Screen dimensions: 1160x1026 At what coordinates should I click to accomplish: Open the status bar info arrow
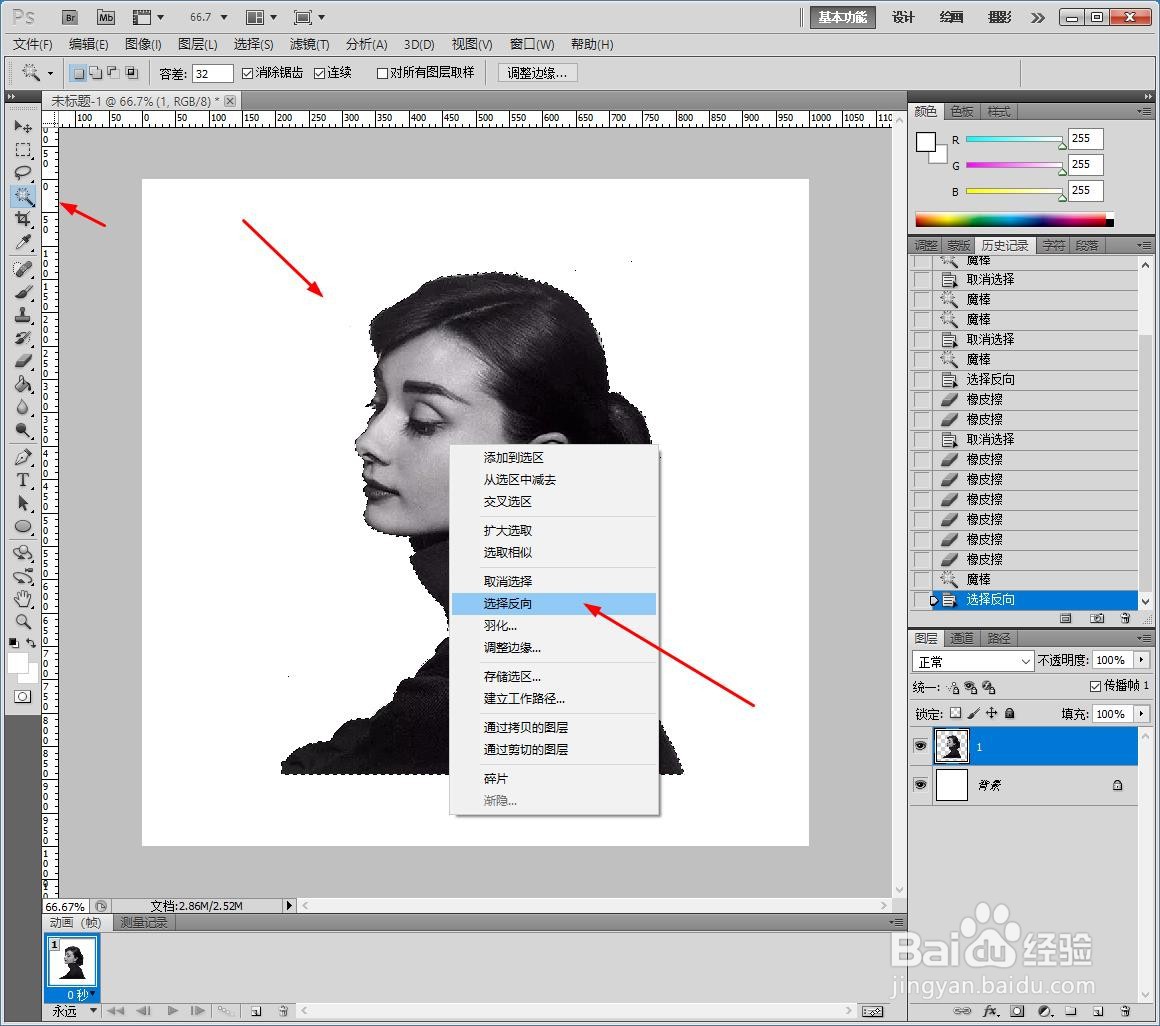289,905
